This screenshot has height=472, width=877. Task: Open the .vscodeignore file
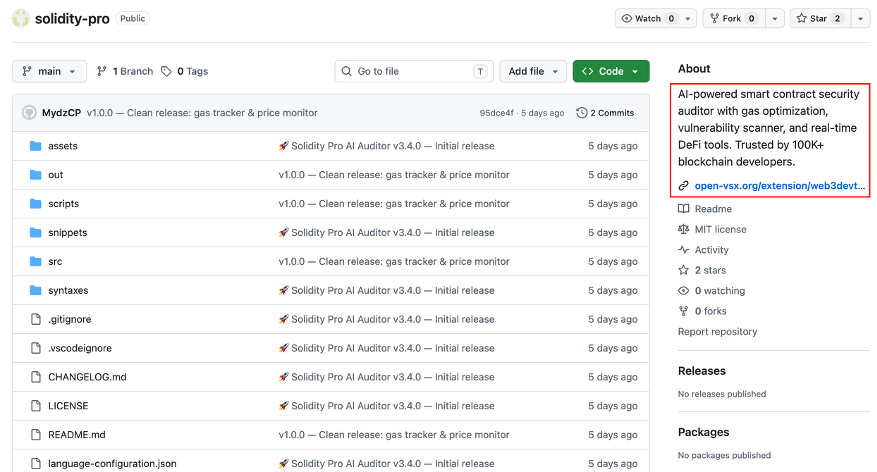click(x=80, y=348)
